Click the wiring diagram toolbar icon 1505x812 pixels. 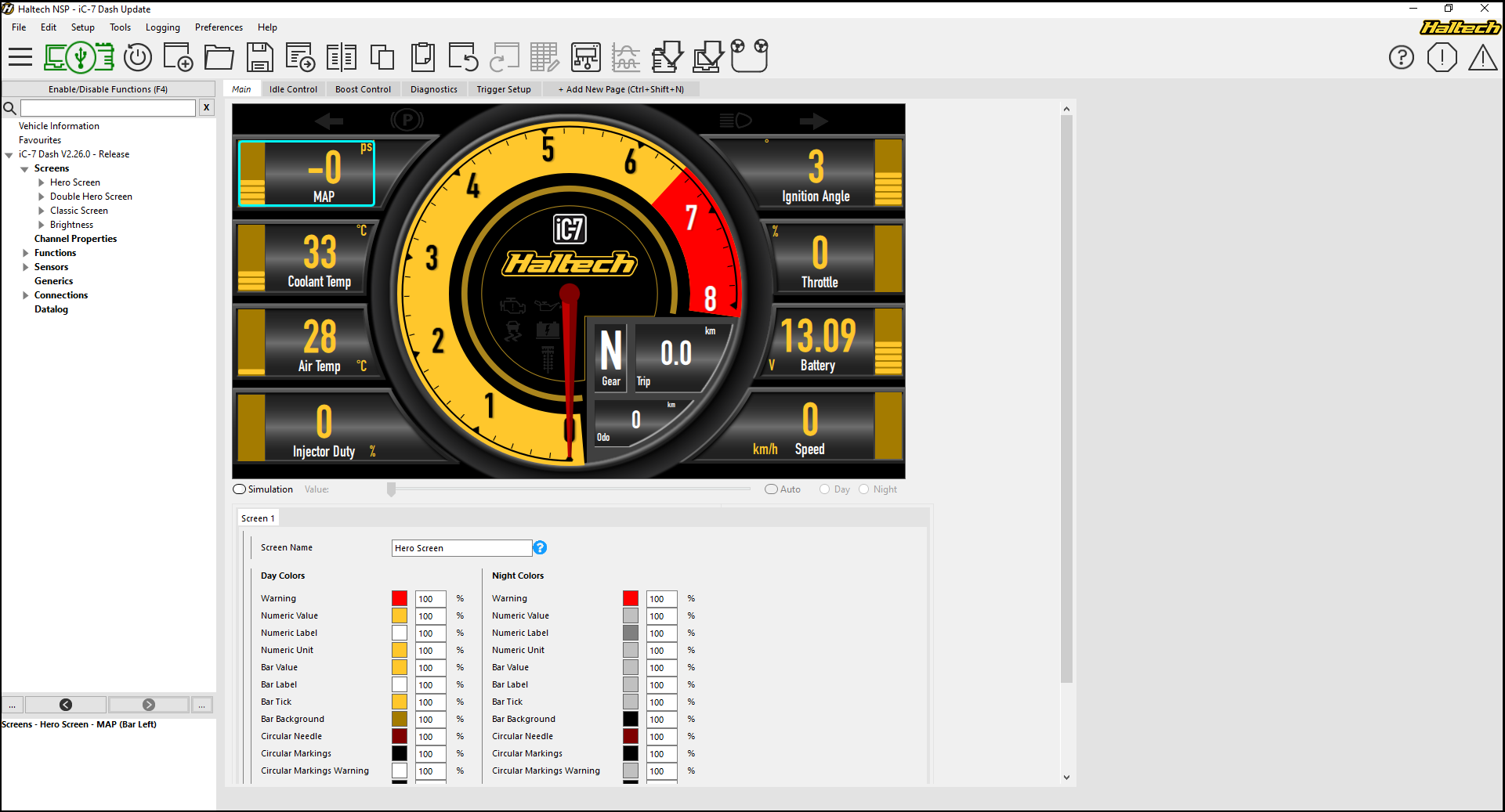(586, 57)
